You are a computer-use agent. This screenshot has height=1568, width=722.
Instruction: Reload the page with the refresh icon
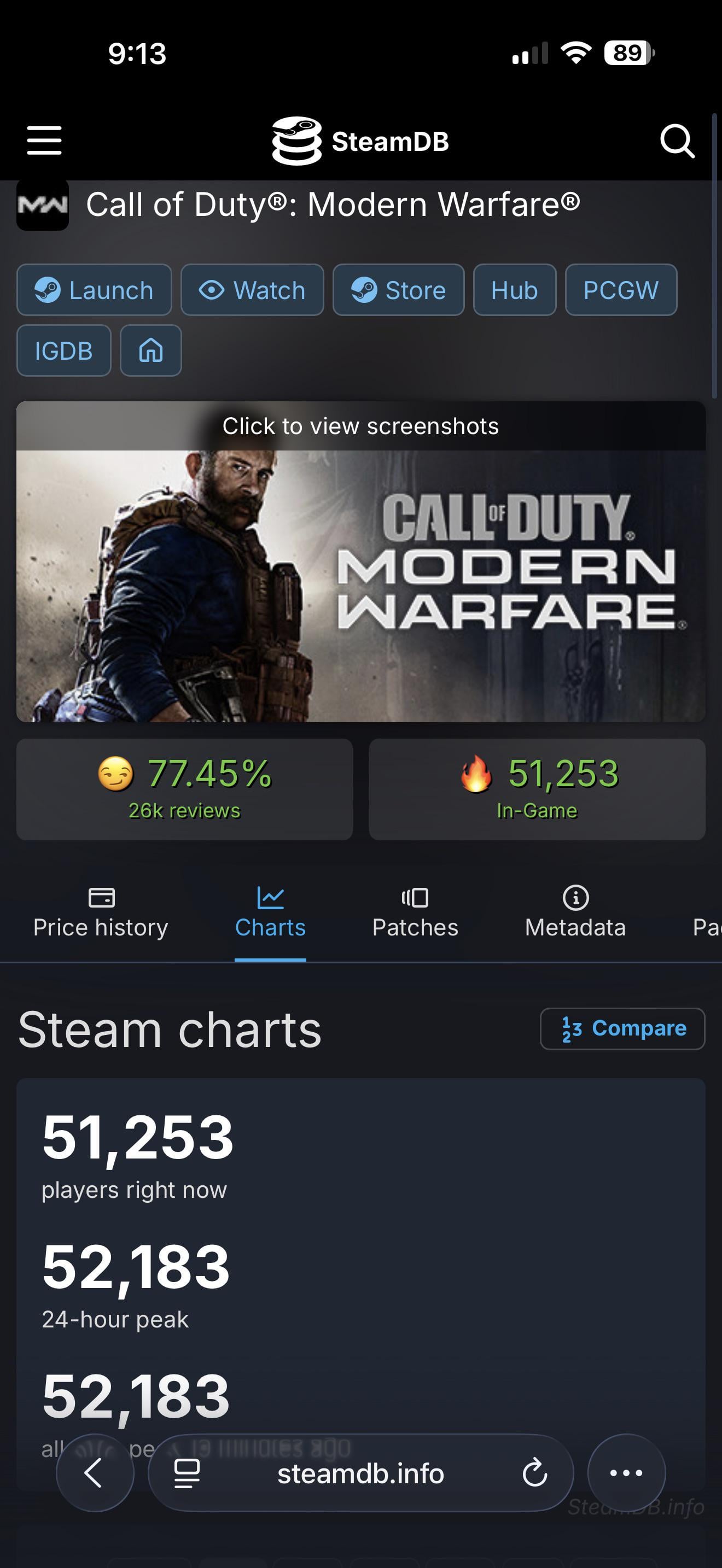[x=534, y=1473]
